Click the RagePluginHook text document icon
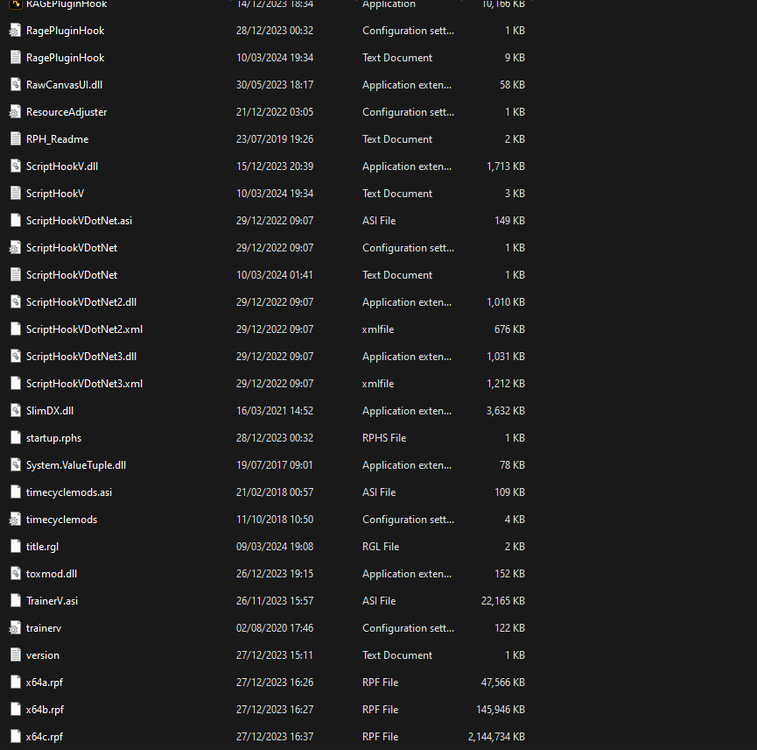 pyautogui.click(x=15, y=57)
